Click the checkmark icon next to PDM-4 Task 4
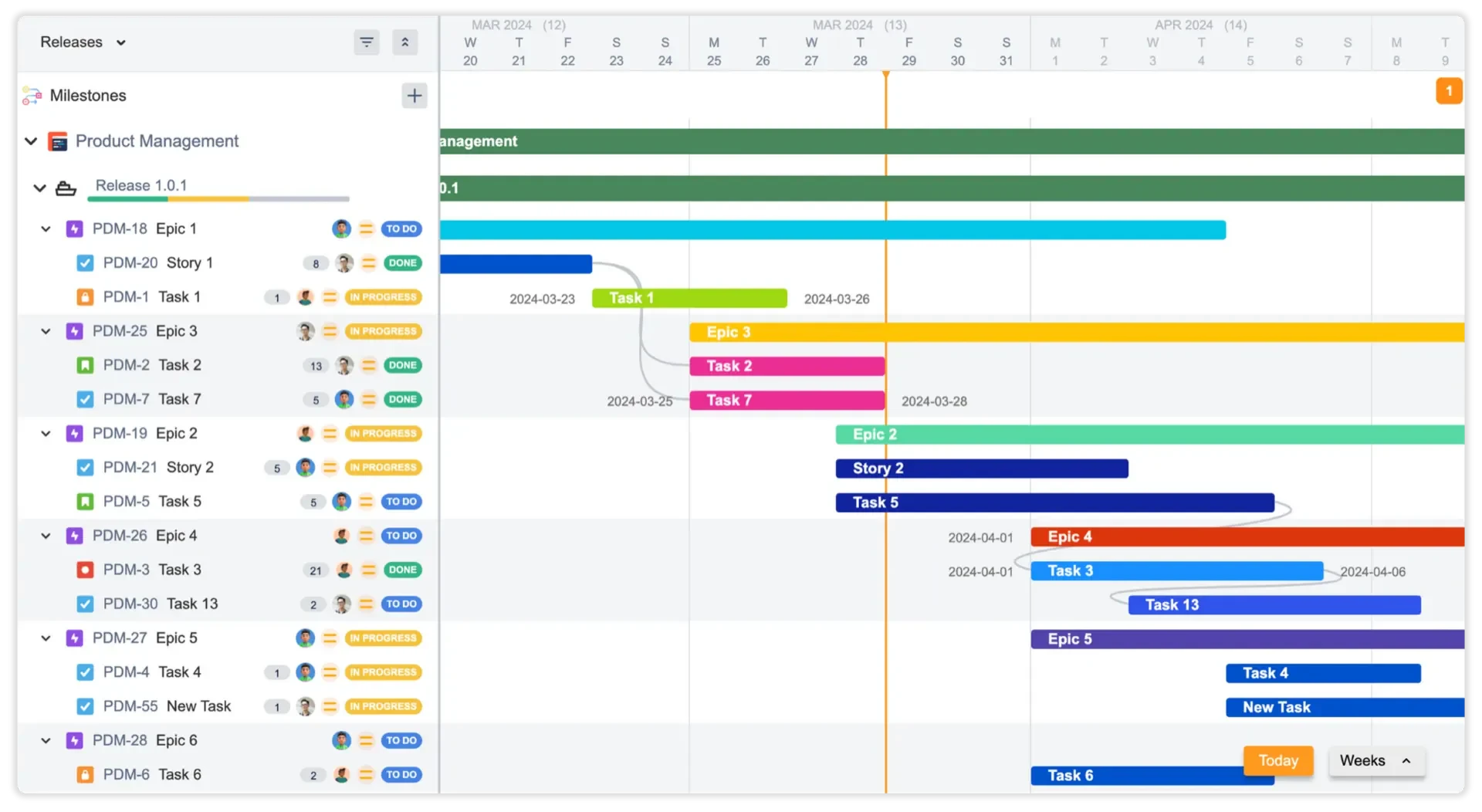Image resolution: width=1482 pixels, height=812 pixels. point(85,672)
